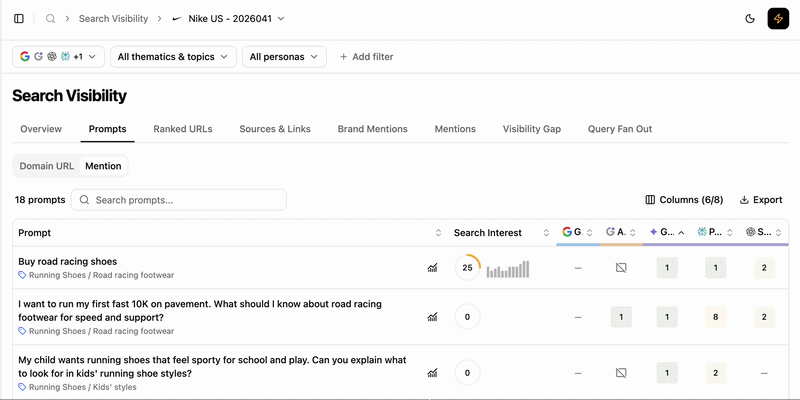Click SearchGPT rank 2 in Buy road racing row
The width and height of the screenshot is (800, 400).
(764, 267)
